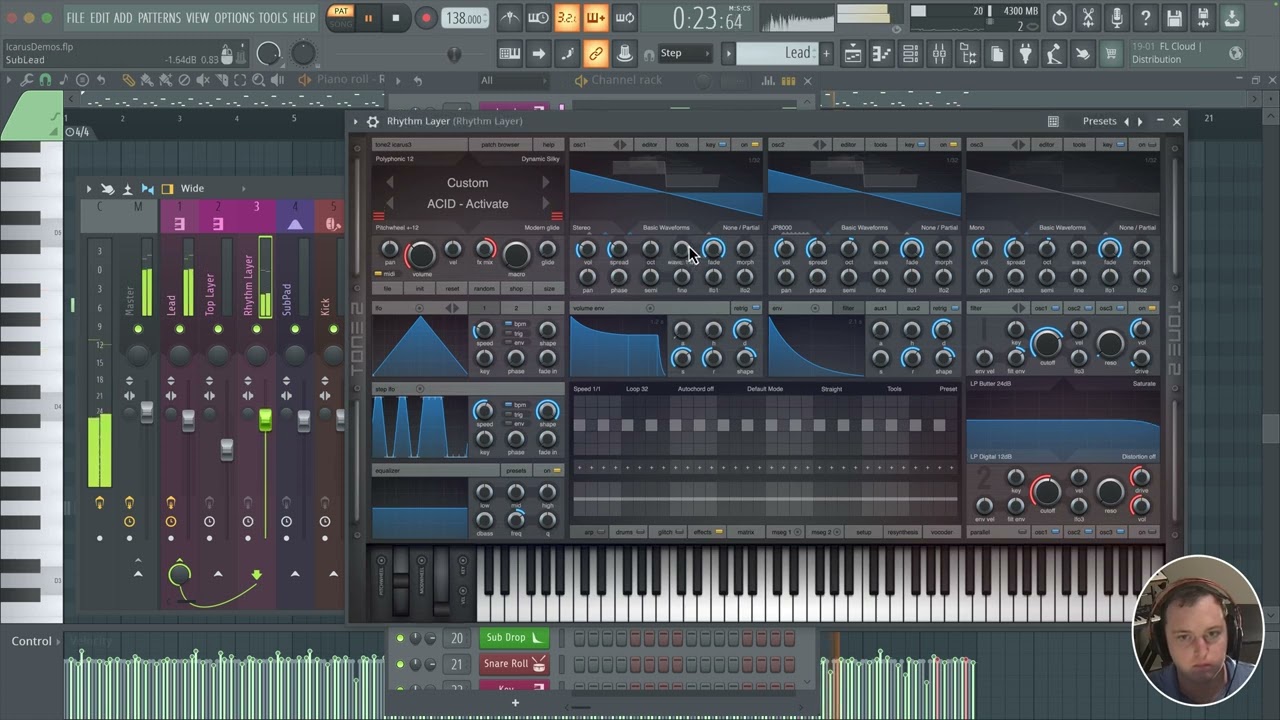The height and width of the screenshot is (720, 1280).
Task: Toggle equalizer on switch
Action: 549,470
